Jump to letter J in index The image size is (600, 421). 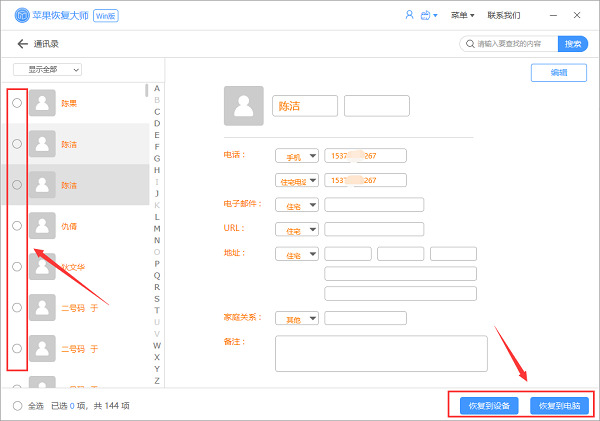(x=157, y=194)
